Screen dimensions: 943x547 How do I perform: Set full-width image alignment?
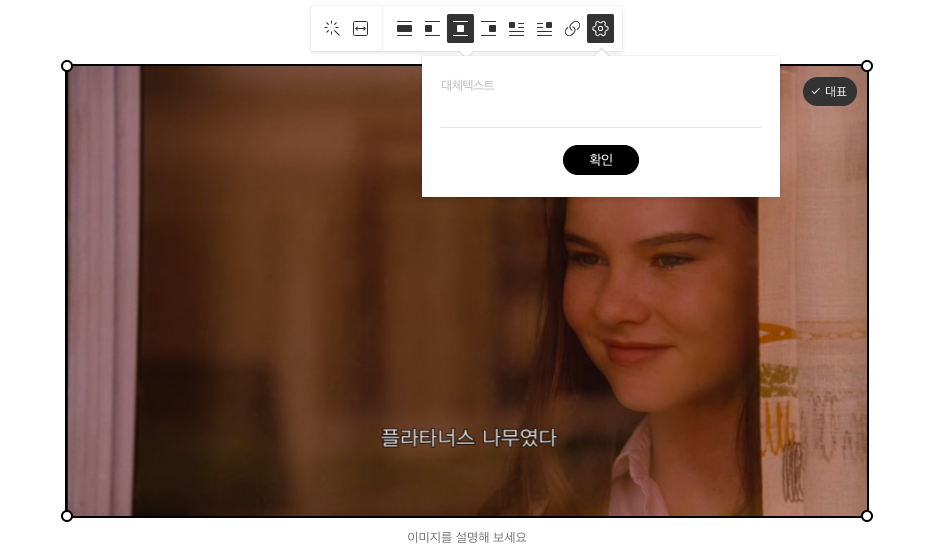(404, 28)
